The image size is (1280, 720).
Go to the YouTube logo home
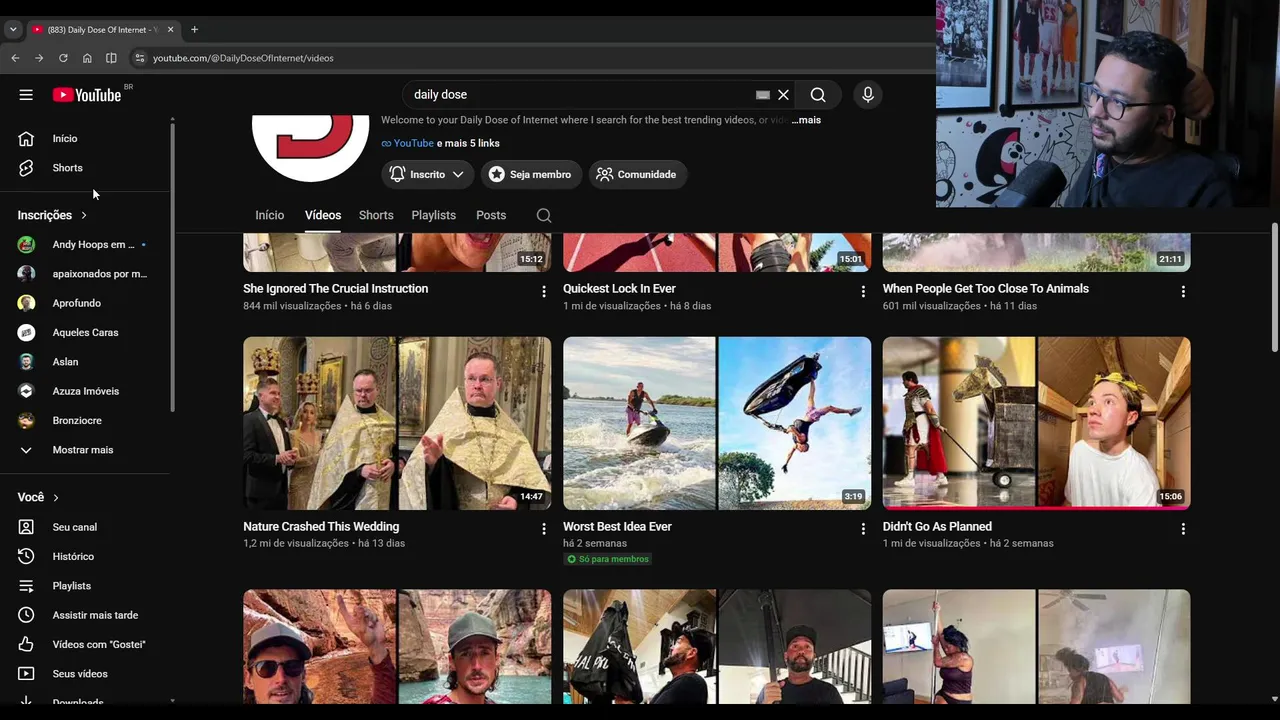(x=87, y=95)
